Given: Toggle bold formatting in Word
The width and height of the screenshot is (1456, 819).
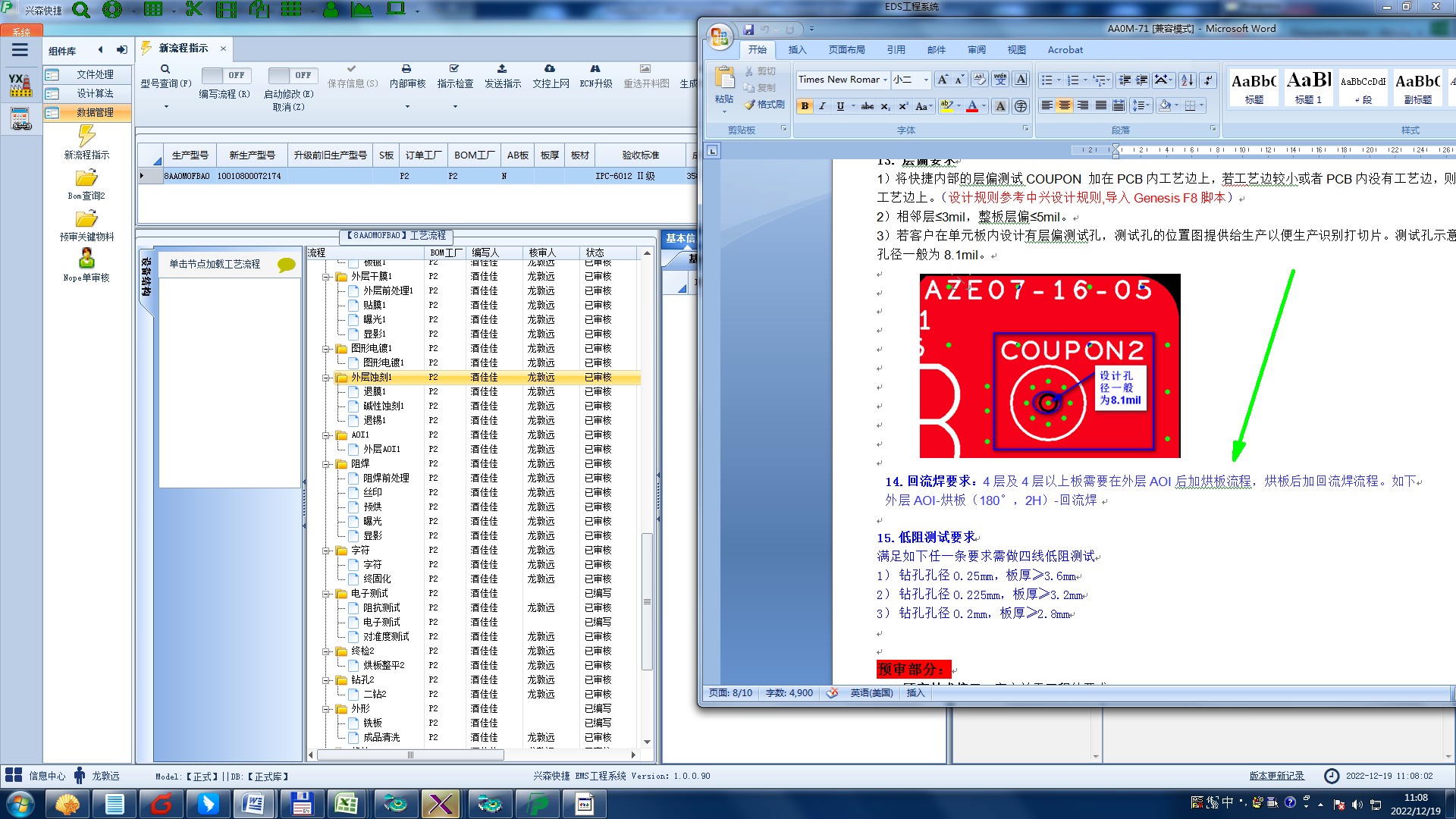Looking at the screenshot, I should pos(805,106).
